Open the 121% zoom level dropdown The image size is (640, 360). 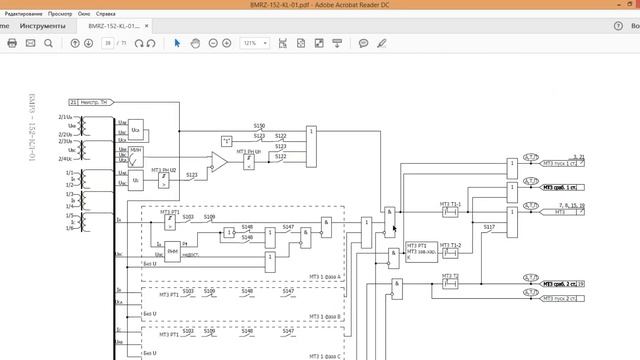255,43
